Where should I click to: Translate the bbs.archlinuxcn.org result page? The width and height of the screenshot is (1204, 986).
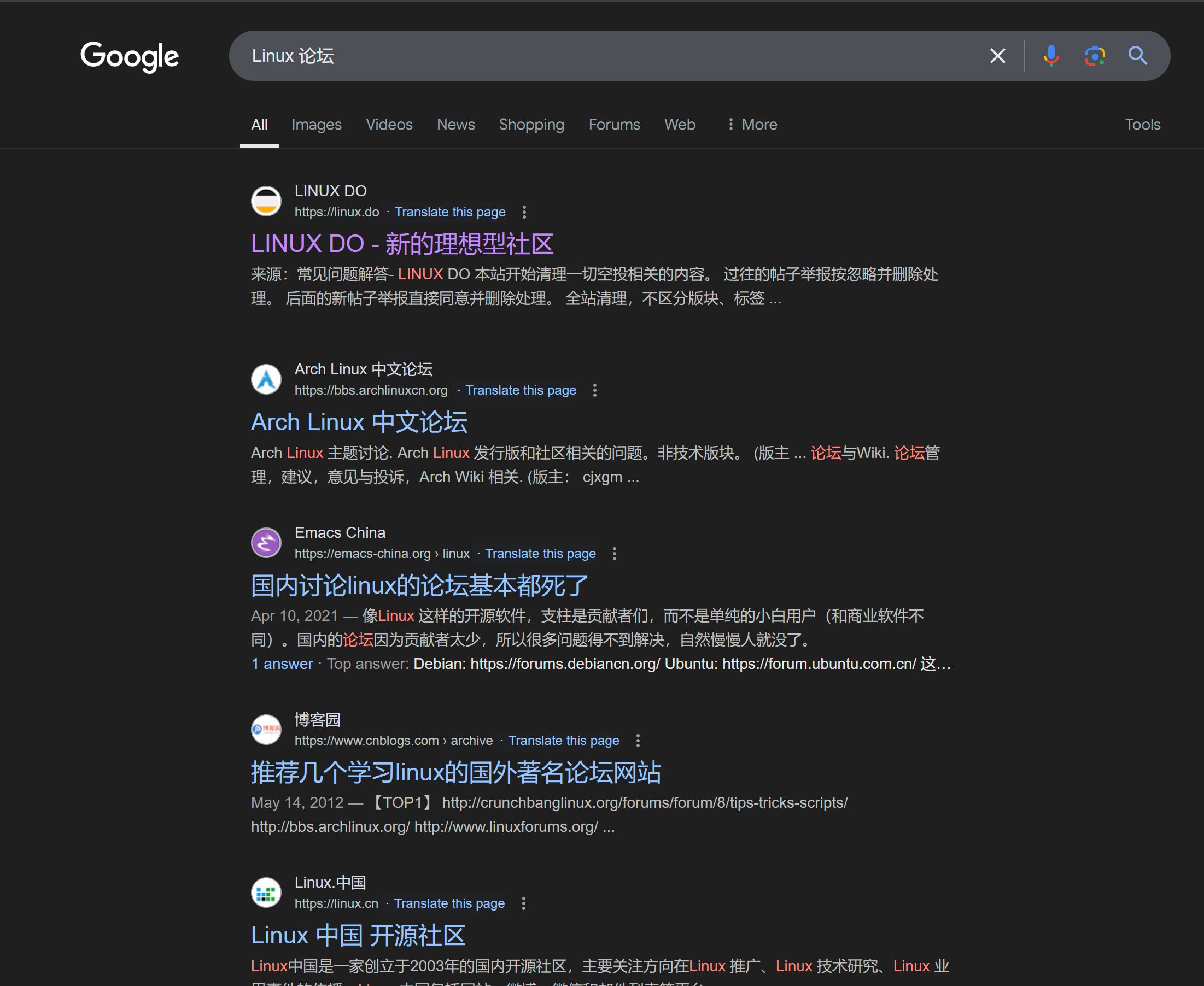click(x=521, y=391)
